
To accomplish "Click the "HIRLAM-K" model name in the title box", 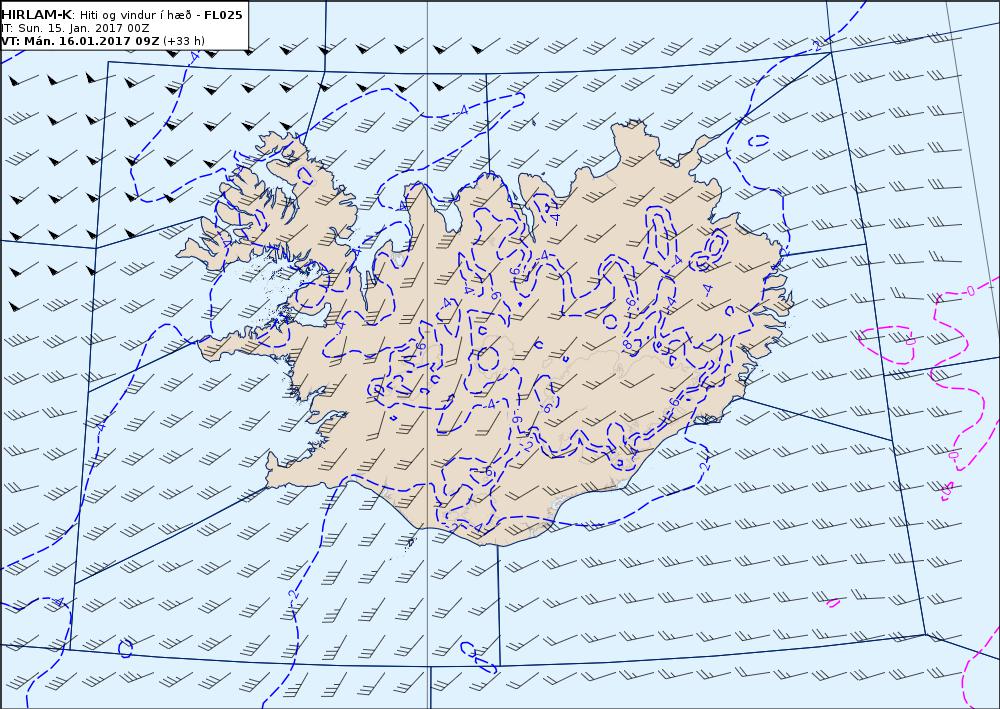I will (x=36, y=15).
